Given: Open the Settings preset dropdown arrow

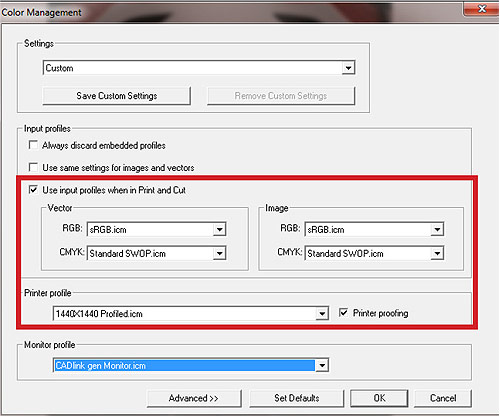Looking at the screenshot, I should tap(348, 68).
